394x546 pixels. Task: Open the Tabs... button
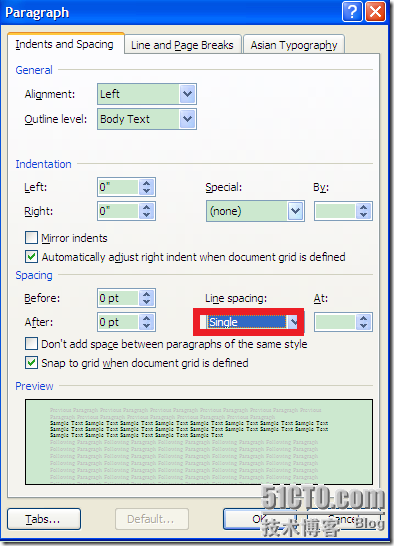44,519
